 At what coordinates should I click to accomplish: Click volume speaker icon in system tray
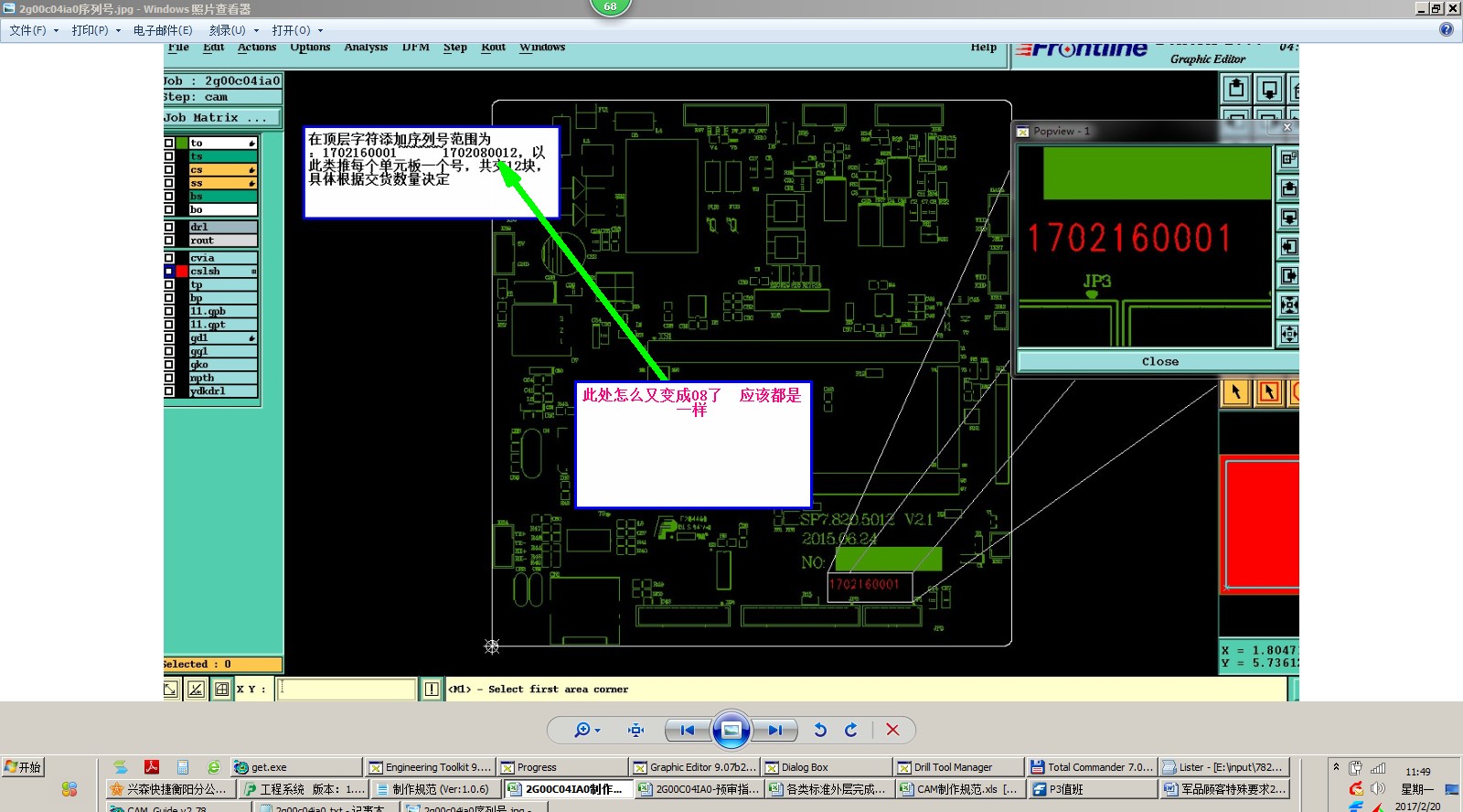[1378, 788]
